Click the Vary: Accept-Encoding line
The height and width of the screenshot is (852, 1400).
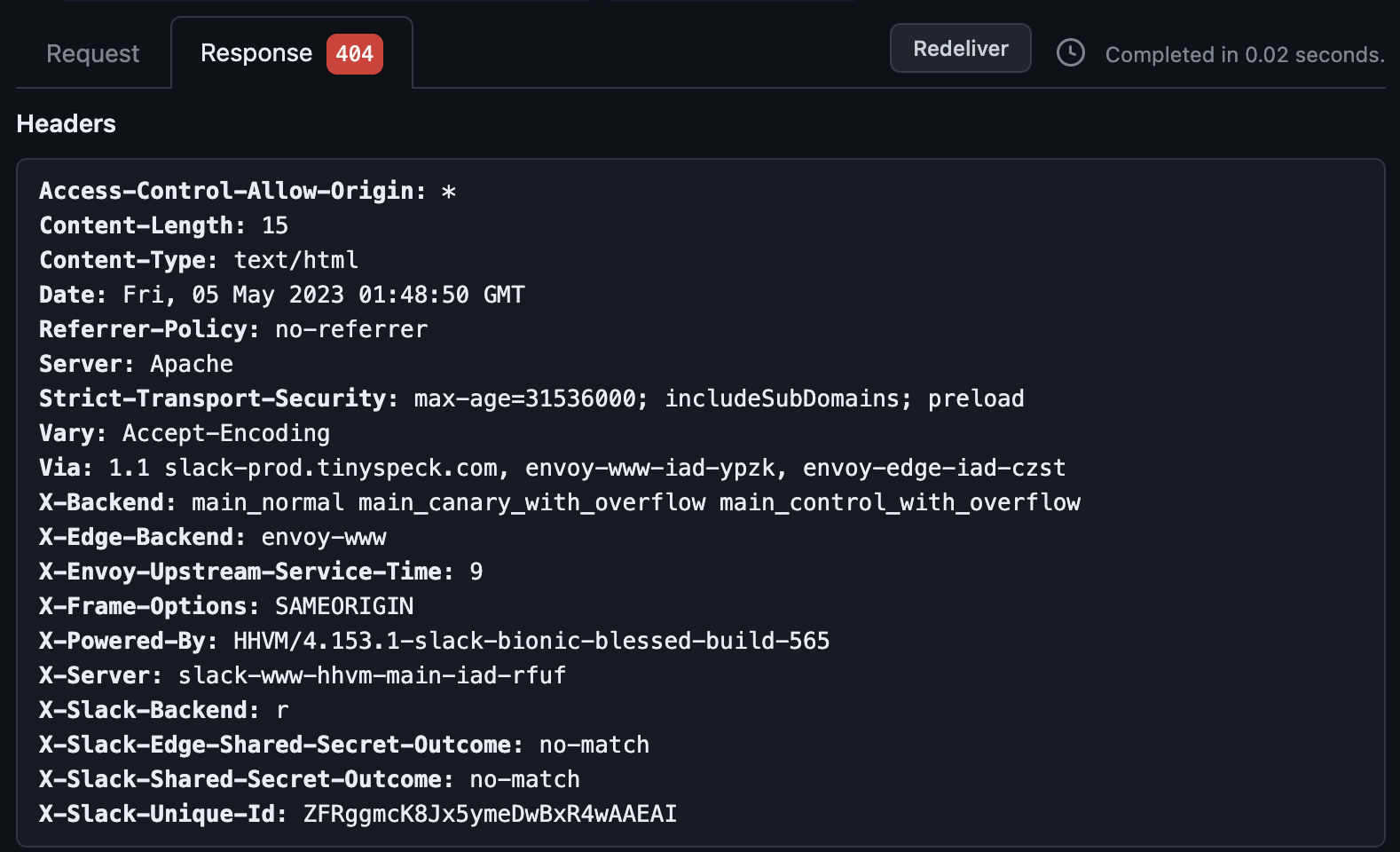click(185, 433)
